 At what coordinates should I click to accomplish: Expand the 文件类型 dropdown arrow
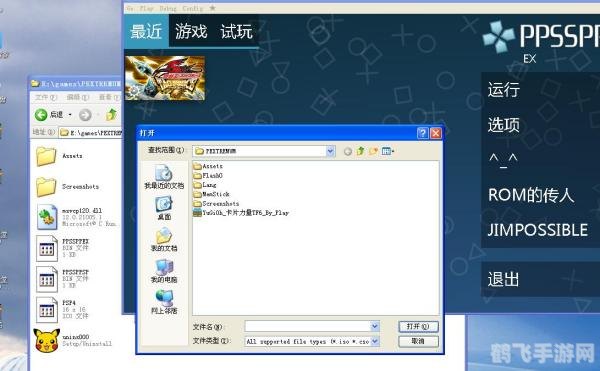[x=375, y=341]
